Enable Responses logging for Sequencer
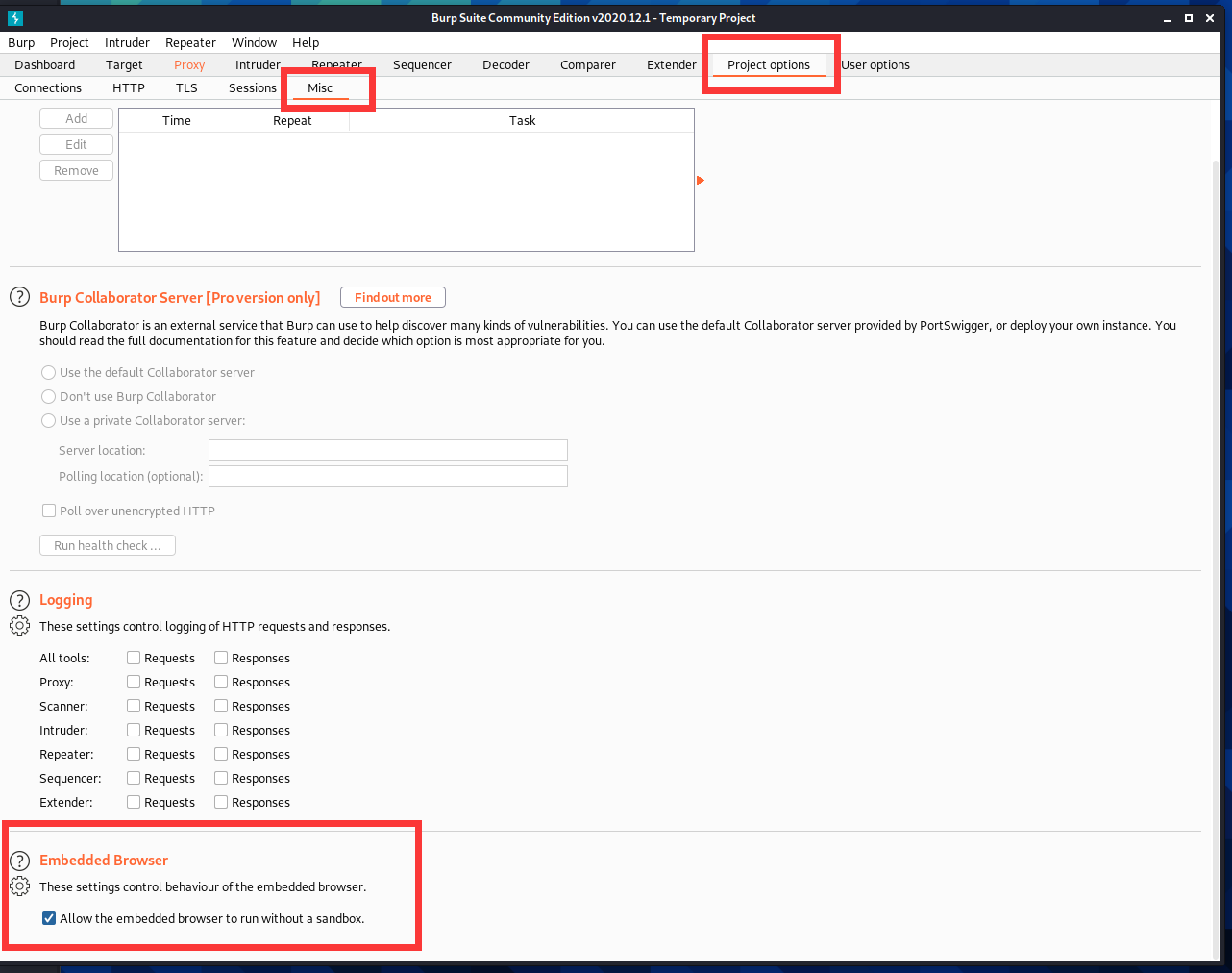The width and height of the screenshot is (1232, 973). tap(221, 778)
